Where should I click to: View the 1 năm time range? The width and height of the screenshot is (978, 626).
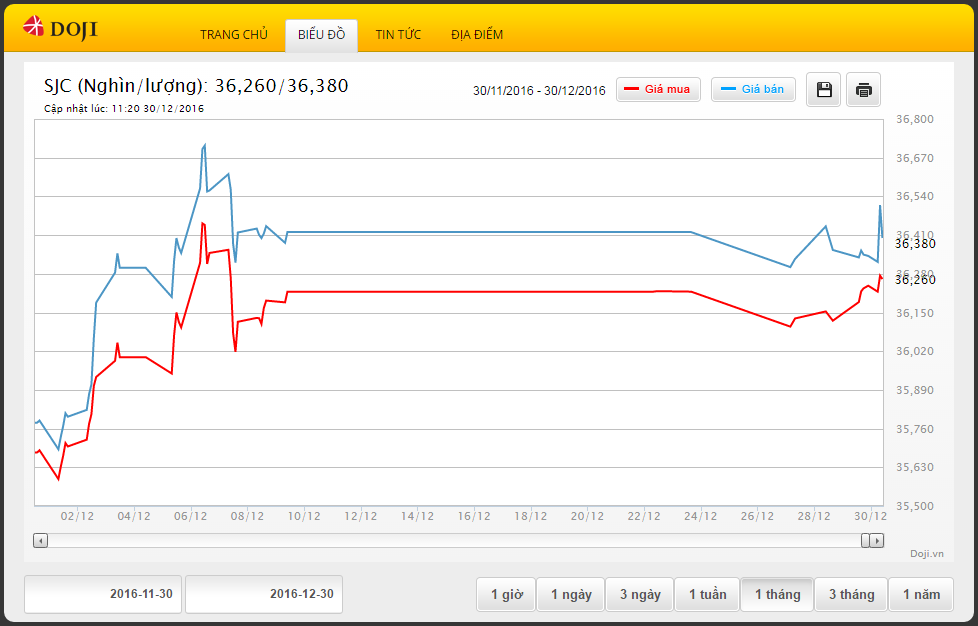click(921, 594)
